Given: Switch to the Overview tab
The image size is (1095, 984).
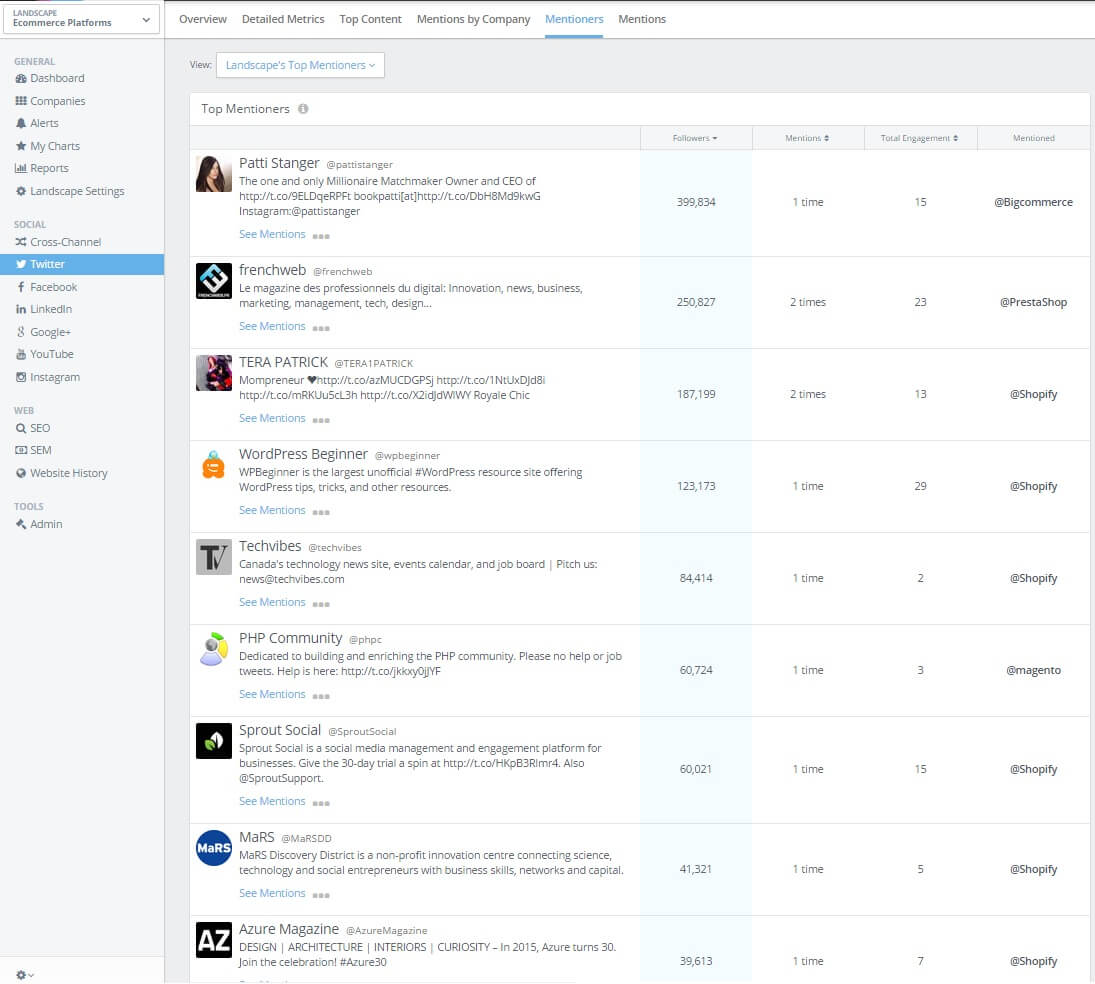Looking at the screenshot, I should pos(203,19).
